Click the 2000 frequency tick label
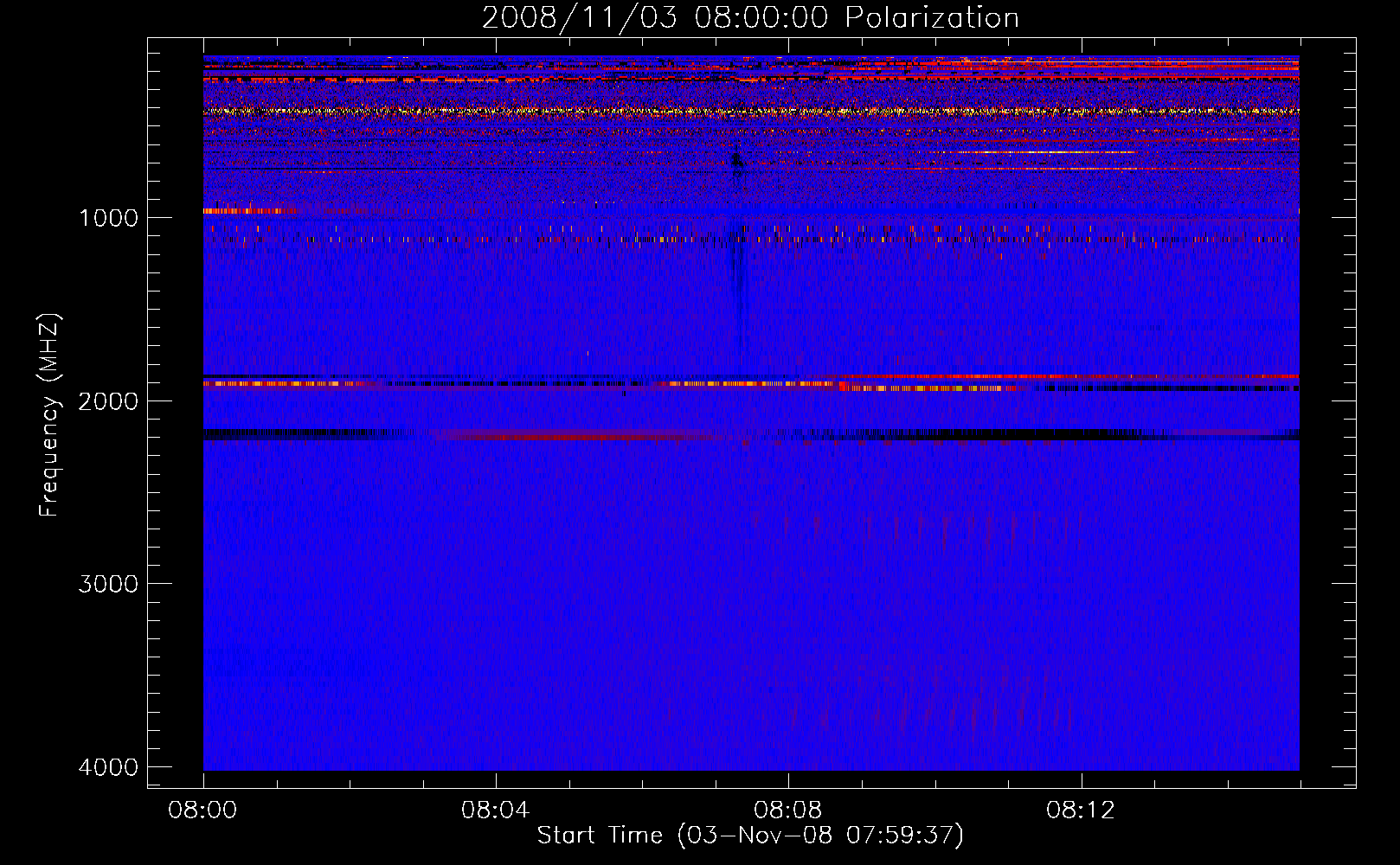1400x865 pixels. (x=108, y=400)
